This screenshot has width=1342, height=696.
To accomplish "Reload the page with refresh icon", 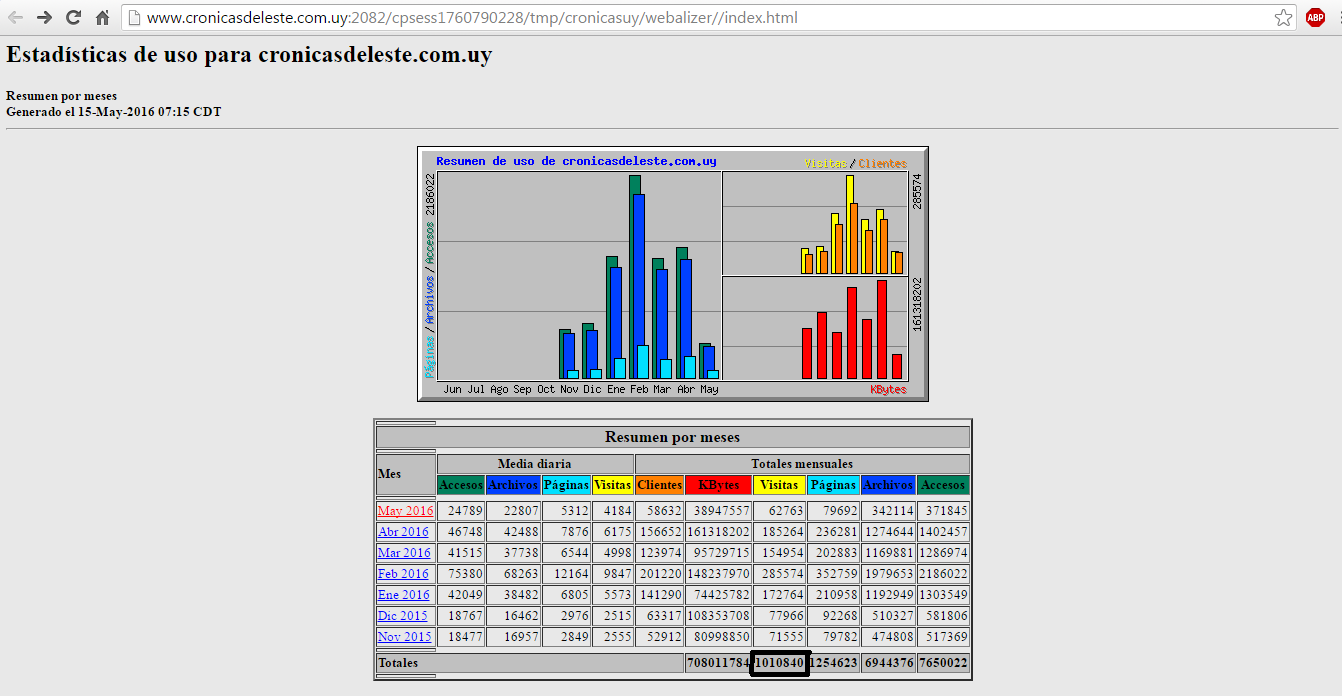I will click(x=73, y=18).
